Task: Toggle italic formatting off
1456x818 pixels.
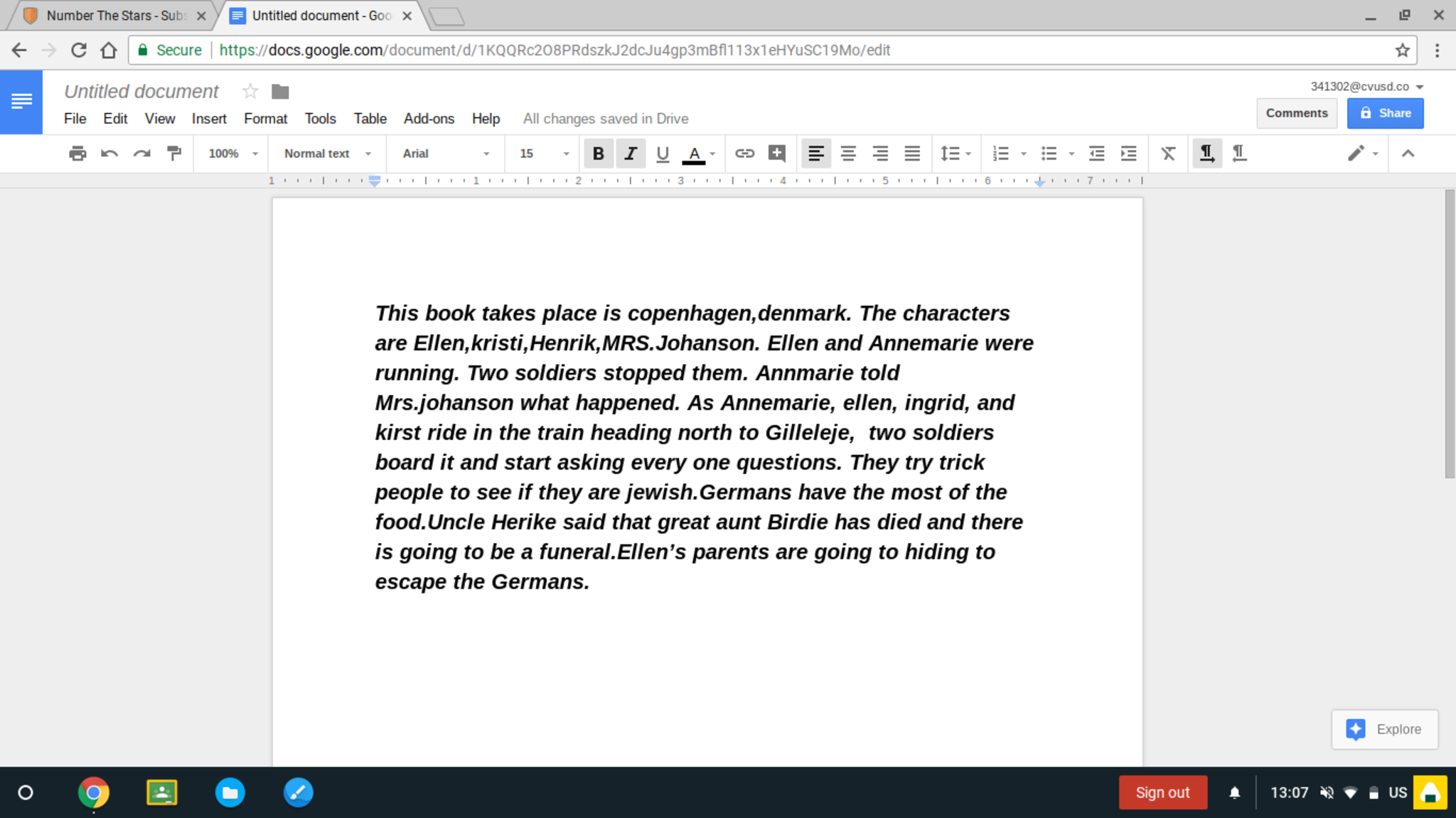Action: point(631,154)
